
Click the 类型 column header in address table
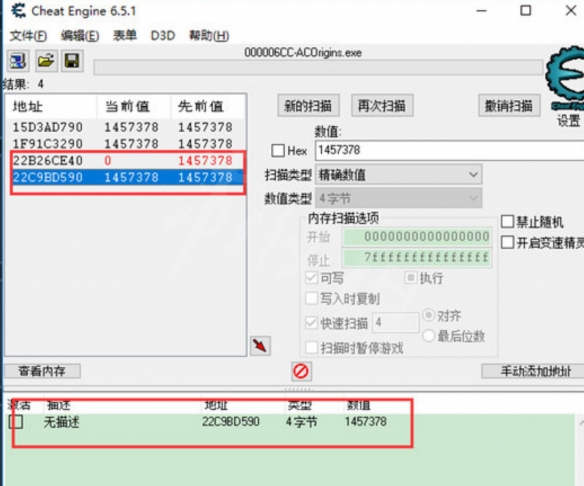pyautogui.click(x=299, y=405)
